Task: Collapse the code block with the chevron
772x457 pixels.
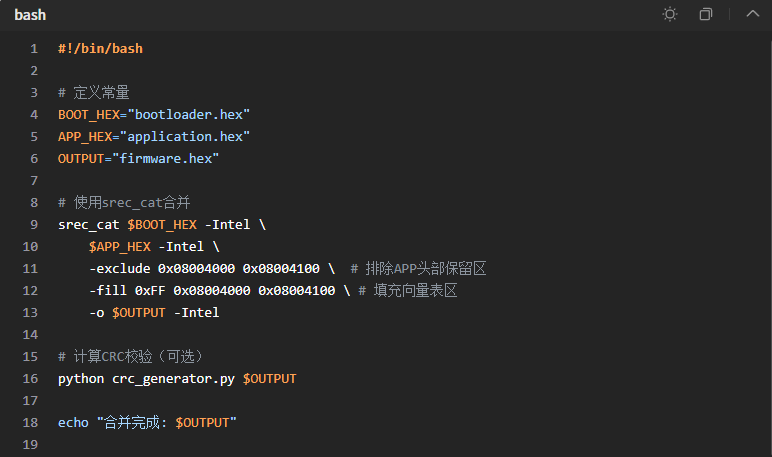Action: pyautogui.click(x=753, y=15)
